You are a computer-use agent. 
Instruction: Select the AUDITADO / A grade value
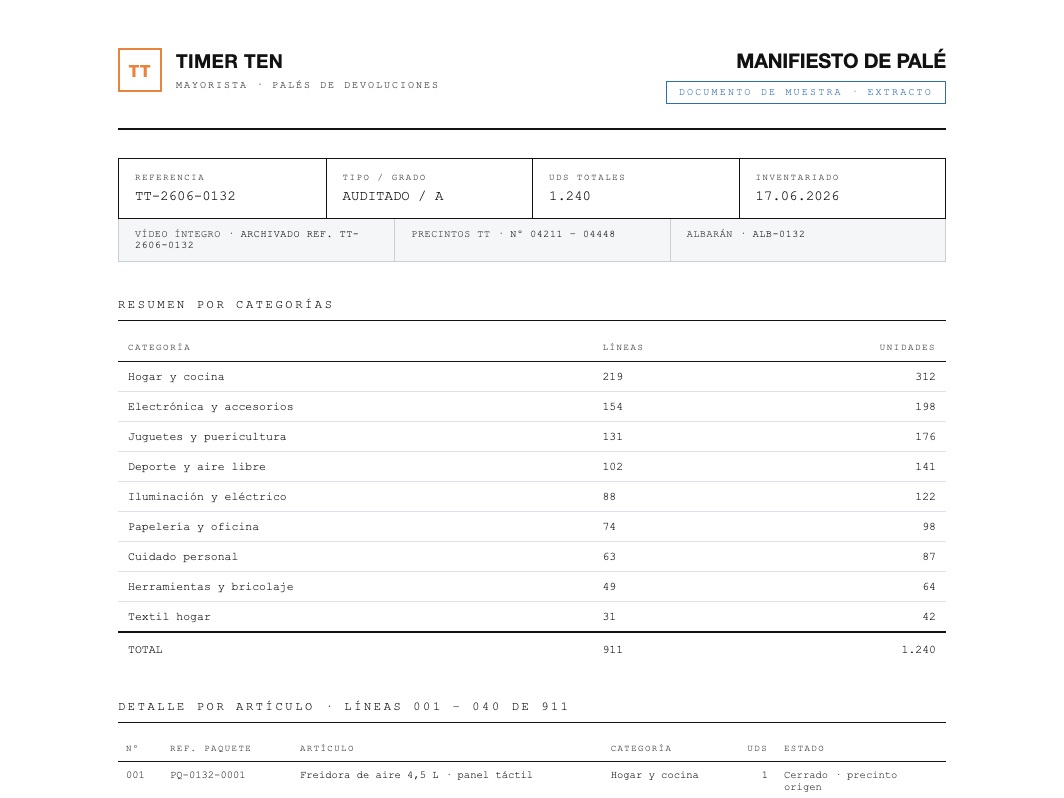[393, 196]
